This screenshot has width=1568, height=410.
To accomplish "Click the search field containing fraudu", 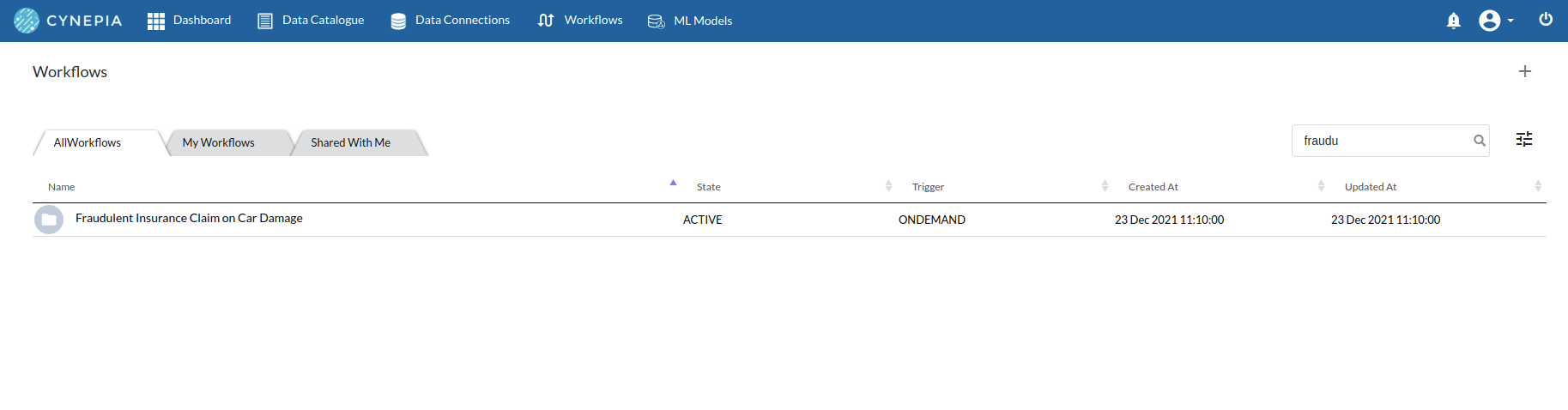I will pyautogui.click(x=1380, y=141).
